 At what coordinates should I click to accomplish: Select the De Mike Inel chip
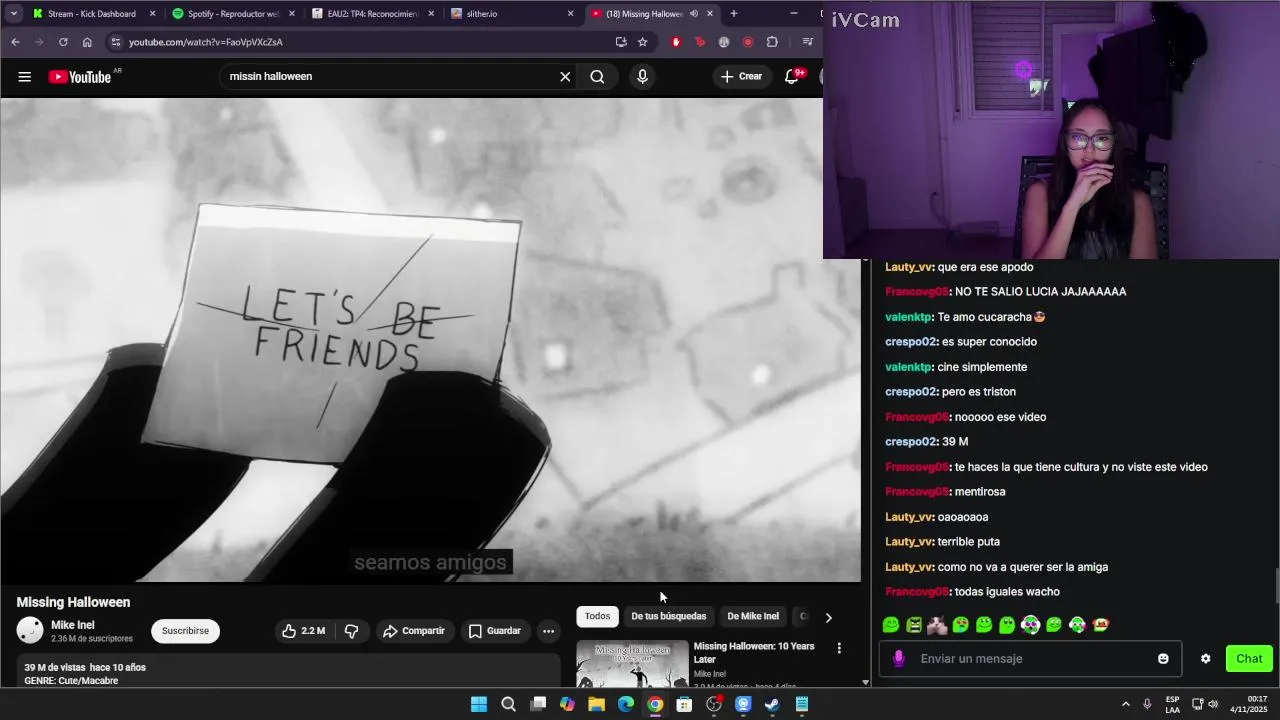(x=753, y=616)
